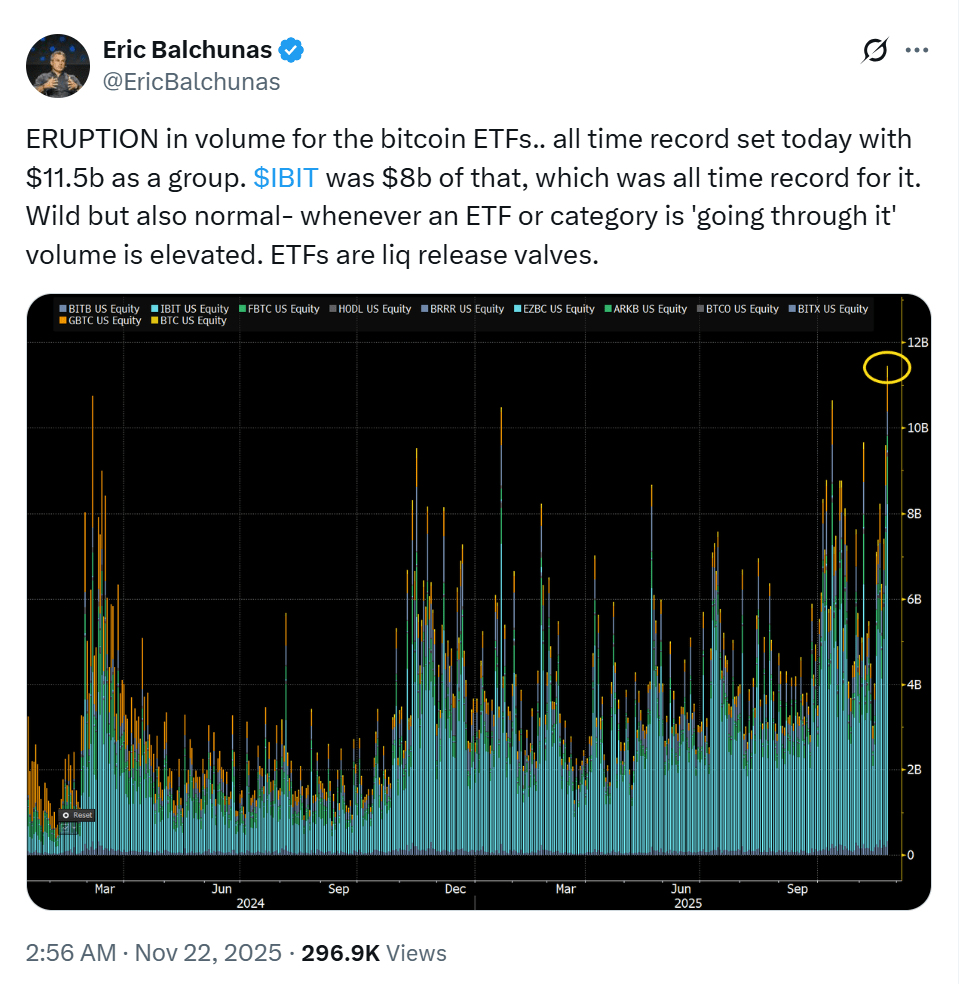Click the Reset button on chart

pyautogui.click(x=77, y=815)
